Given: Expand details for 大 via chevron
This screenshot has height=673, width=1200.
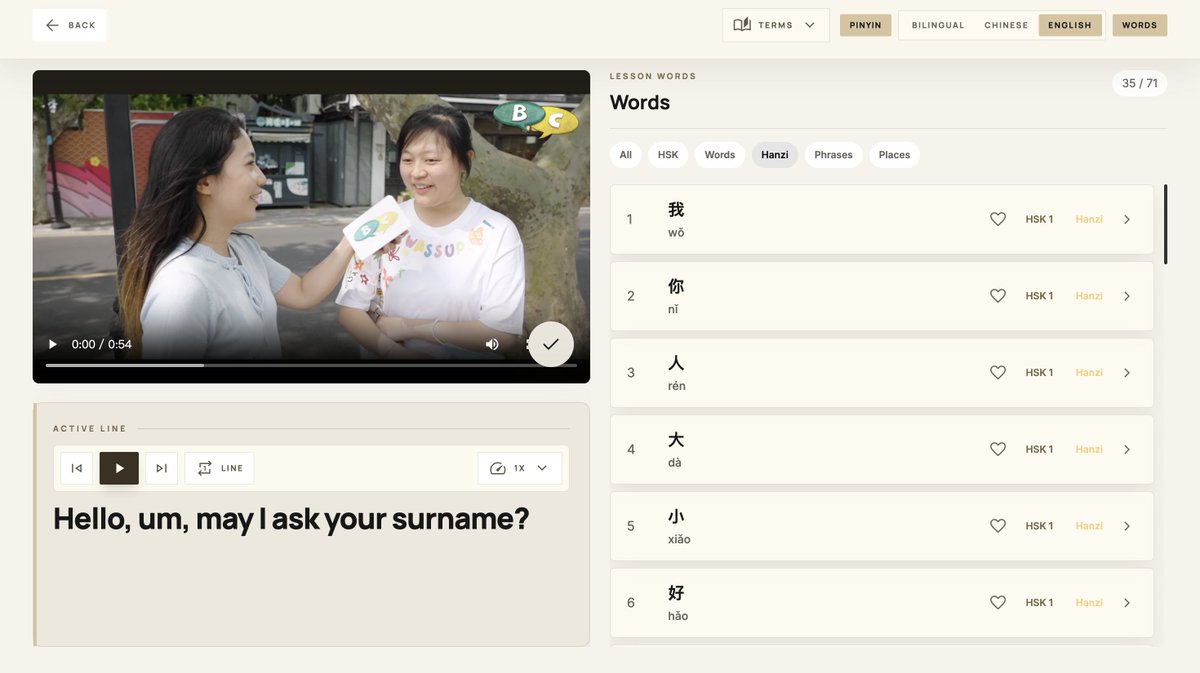Looking at the screenshot, I should pos(1127,449).
